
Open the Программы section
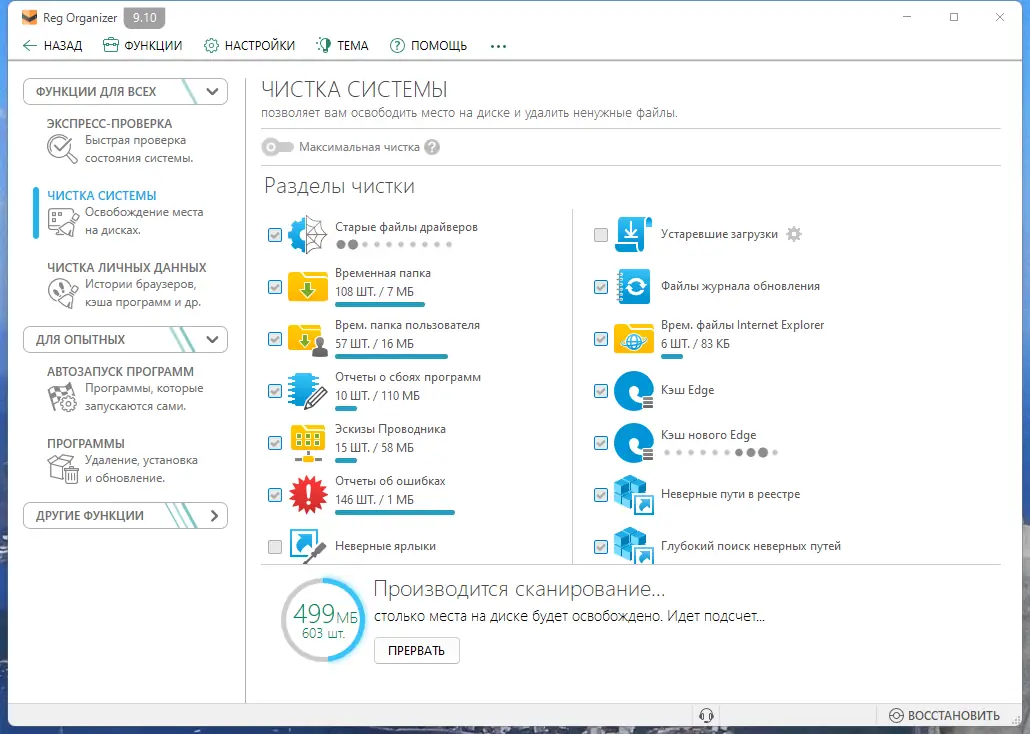(x=123, y=460)
